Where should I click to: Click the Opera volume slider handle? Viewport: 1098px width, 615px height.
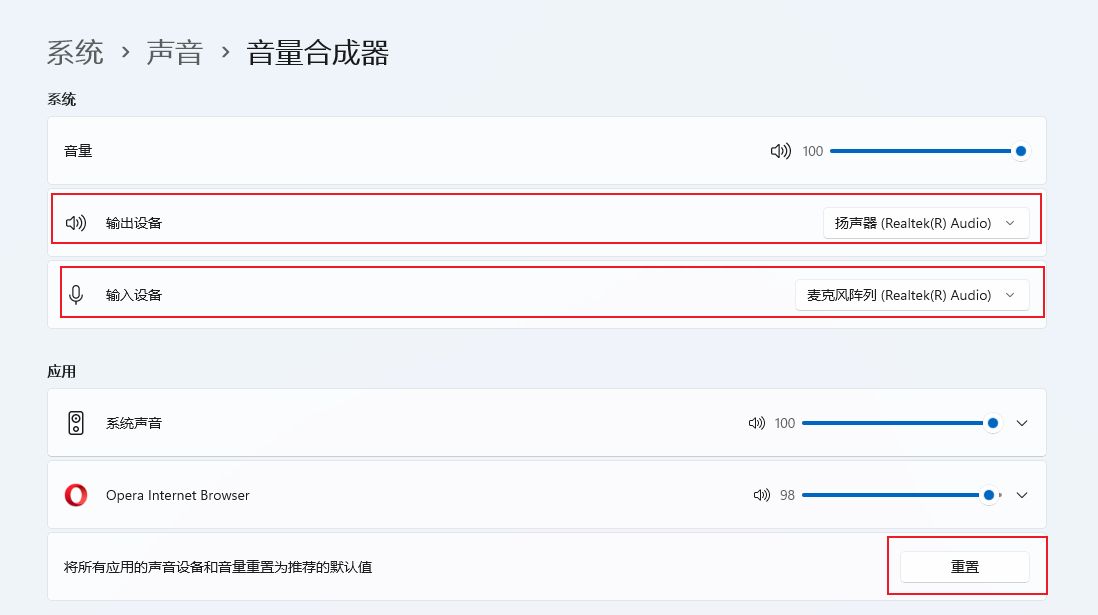(989, 495)
